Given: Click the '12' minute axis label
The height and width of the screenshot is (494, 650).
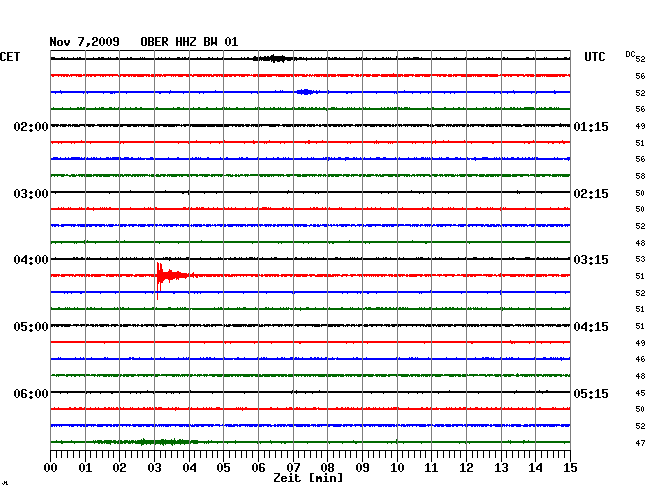Looking at the screenshot, I should [466, 467].
